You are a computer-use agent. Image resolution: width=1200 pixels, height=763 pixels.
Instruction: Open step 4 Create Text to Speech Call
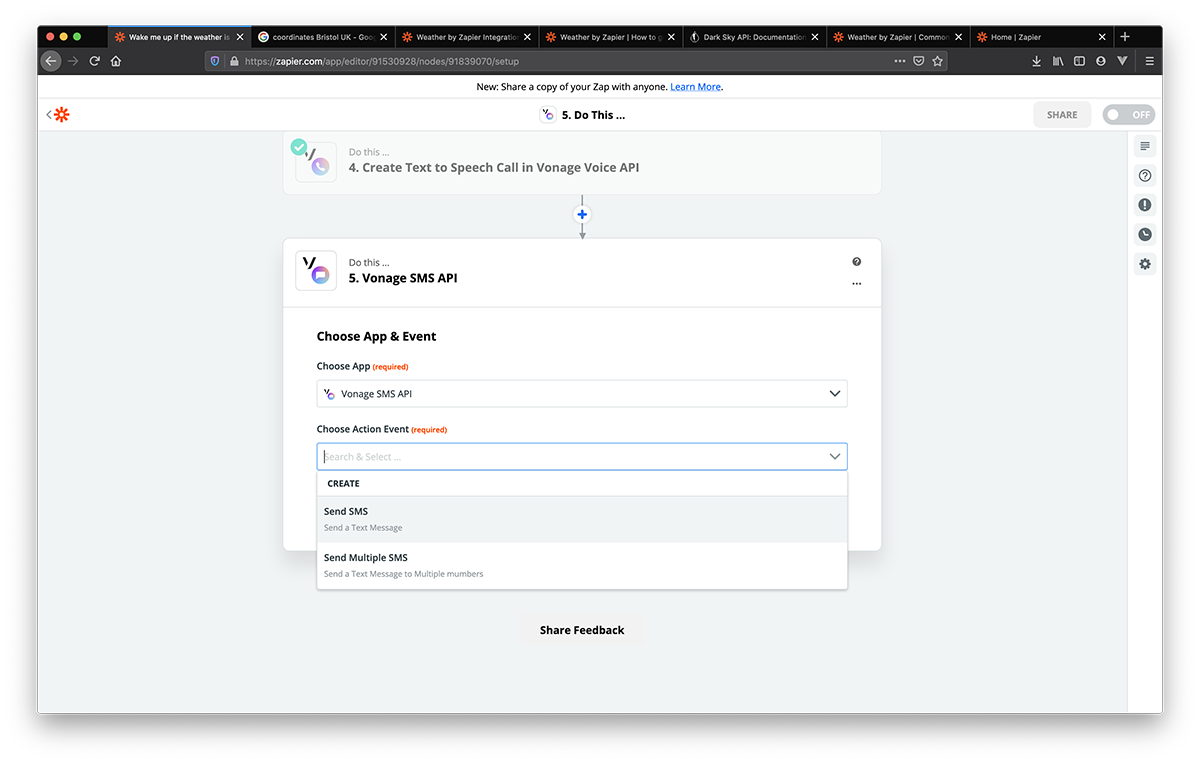click(582, 161)
